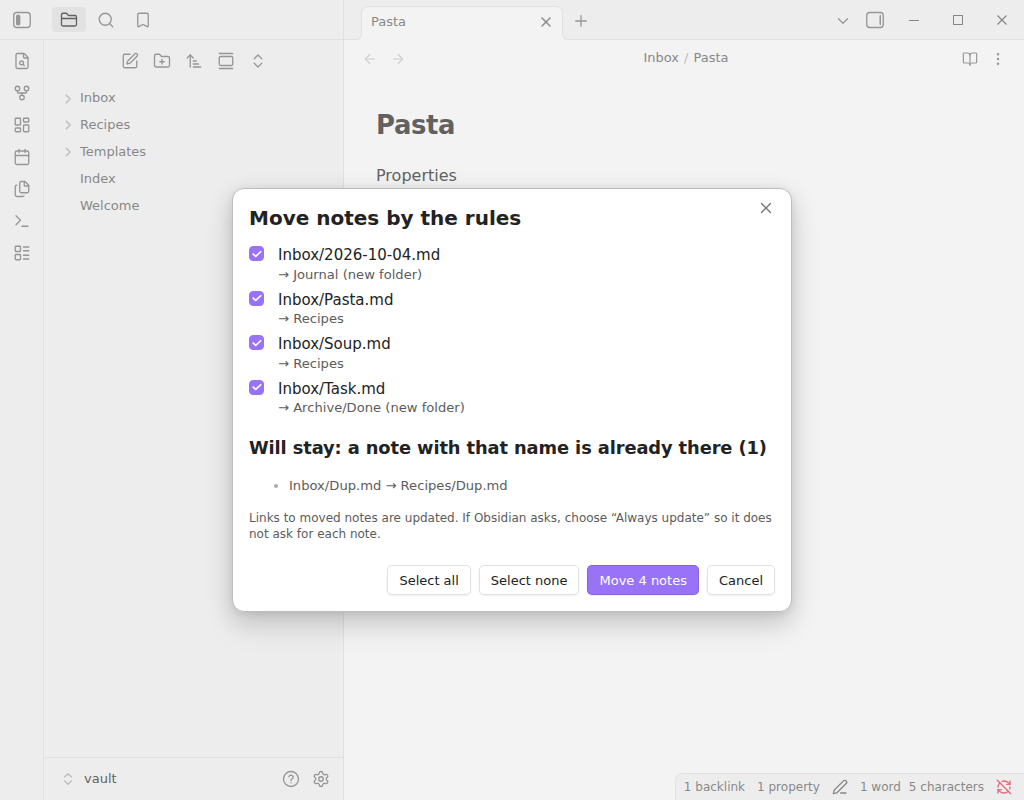This screenshot has width=1024, height=800.
Task: Click the sync status icon in status bar
Action: click(1004, 787)
